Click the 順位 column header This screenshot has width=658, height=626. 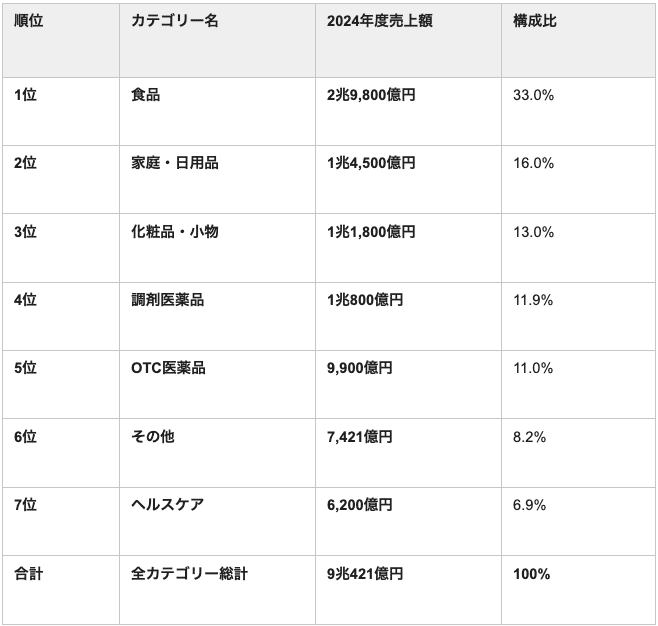pyautogui.click(x=61, y=40)
